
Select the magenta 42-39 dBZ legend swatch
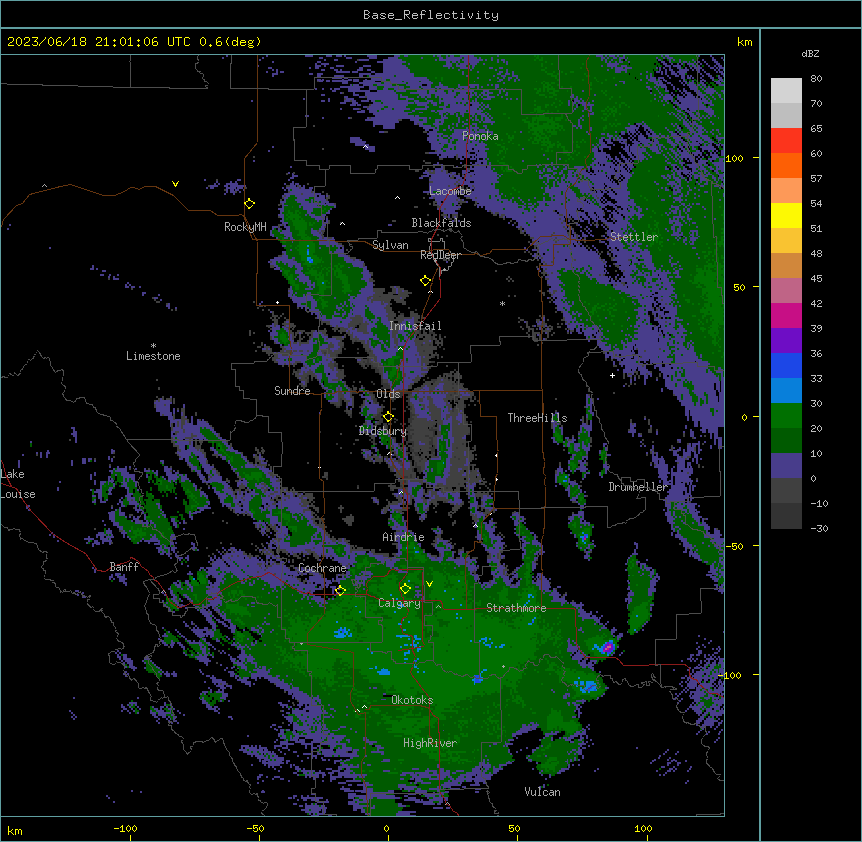pyautogui.click(x=786, y=315)
